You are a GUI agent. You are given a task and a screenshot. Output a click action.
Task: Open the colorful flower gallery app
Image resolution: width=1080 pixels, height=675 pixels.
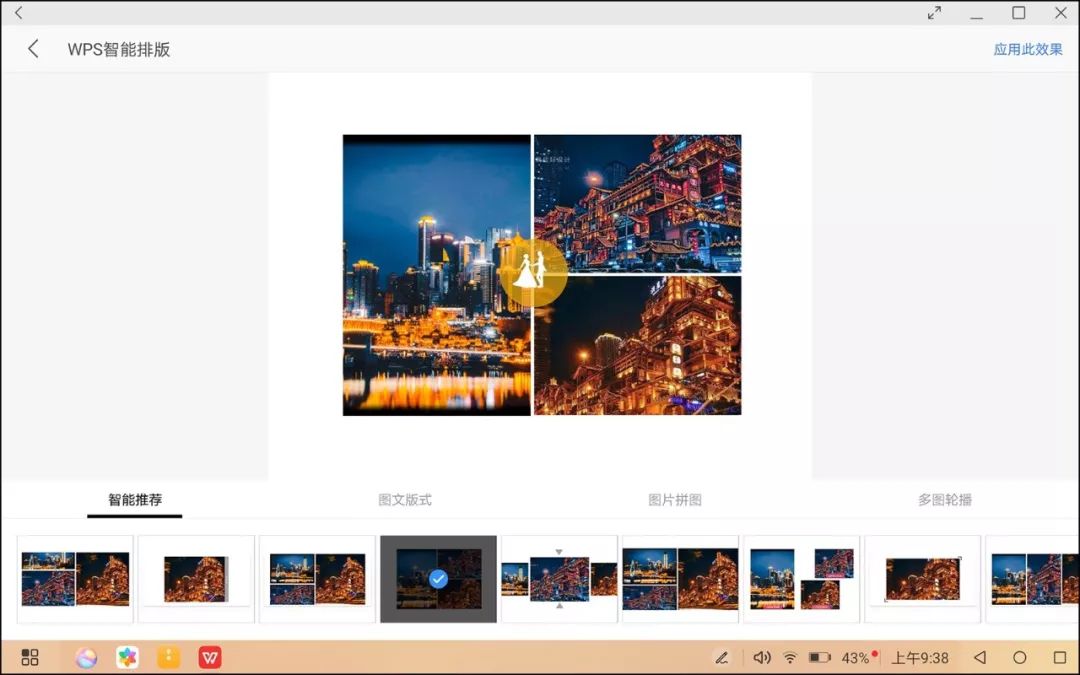pyautogui.click(x=127, y=658)
